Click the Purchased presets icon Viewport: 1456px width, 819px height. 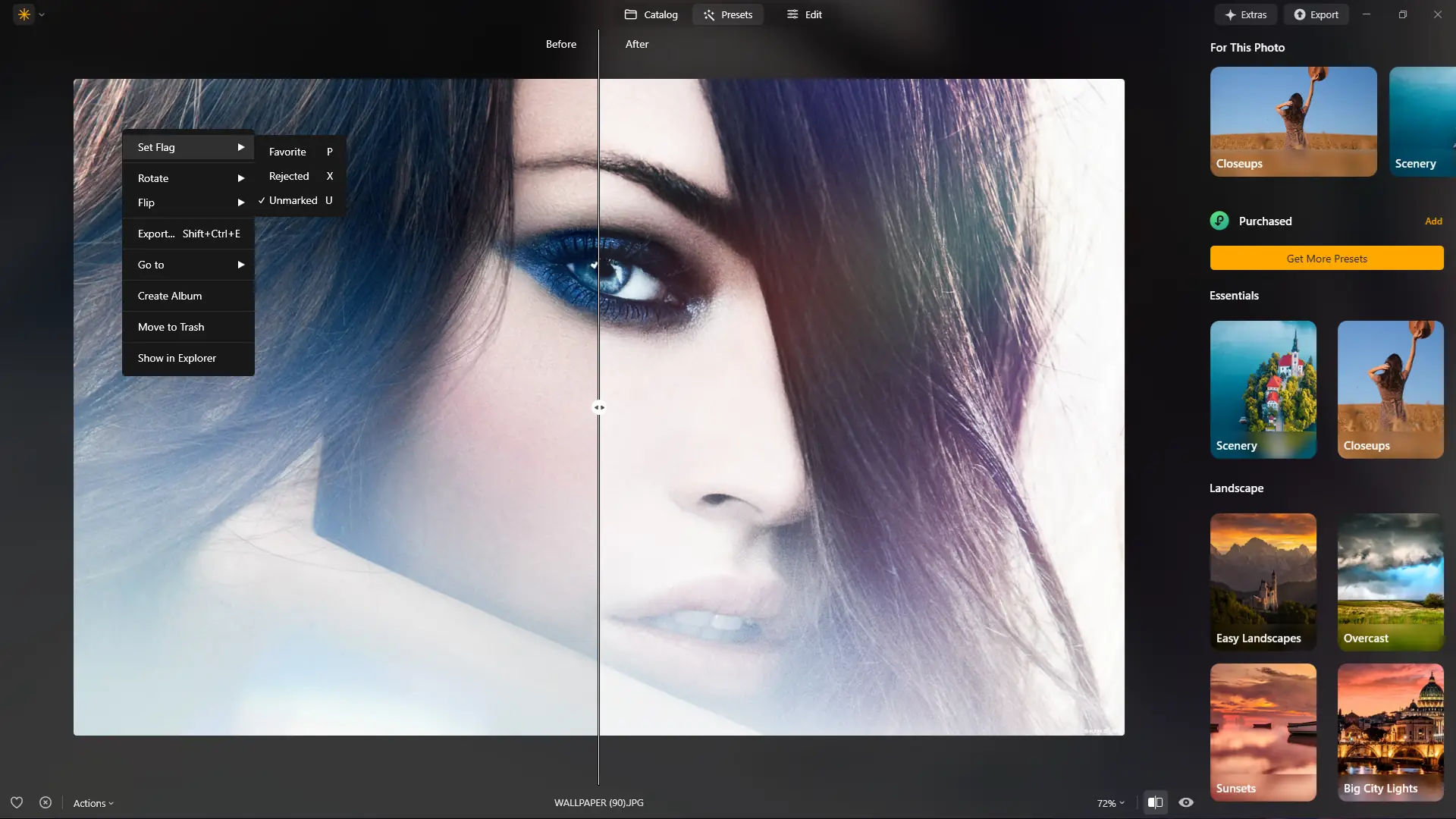pyautogui.click(x=1219, y=220)
